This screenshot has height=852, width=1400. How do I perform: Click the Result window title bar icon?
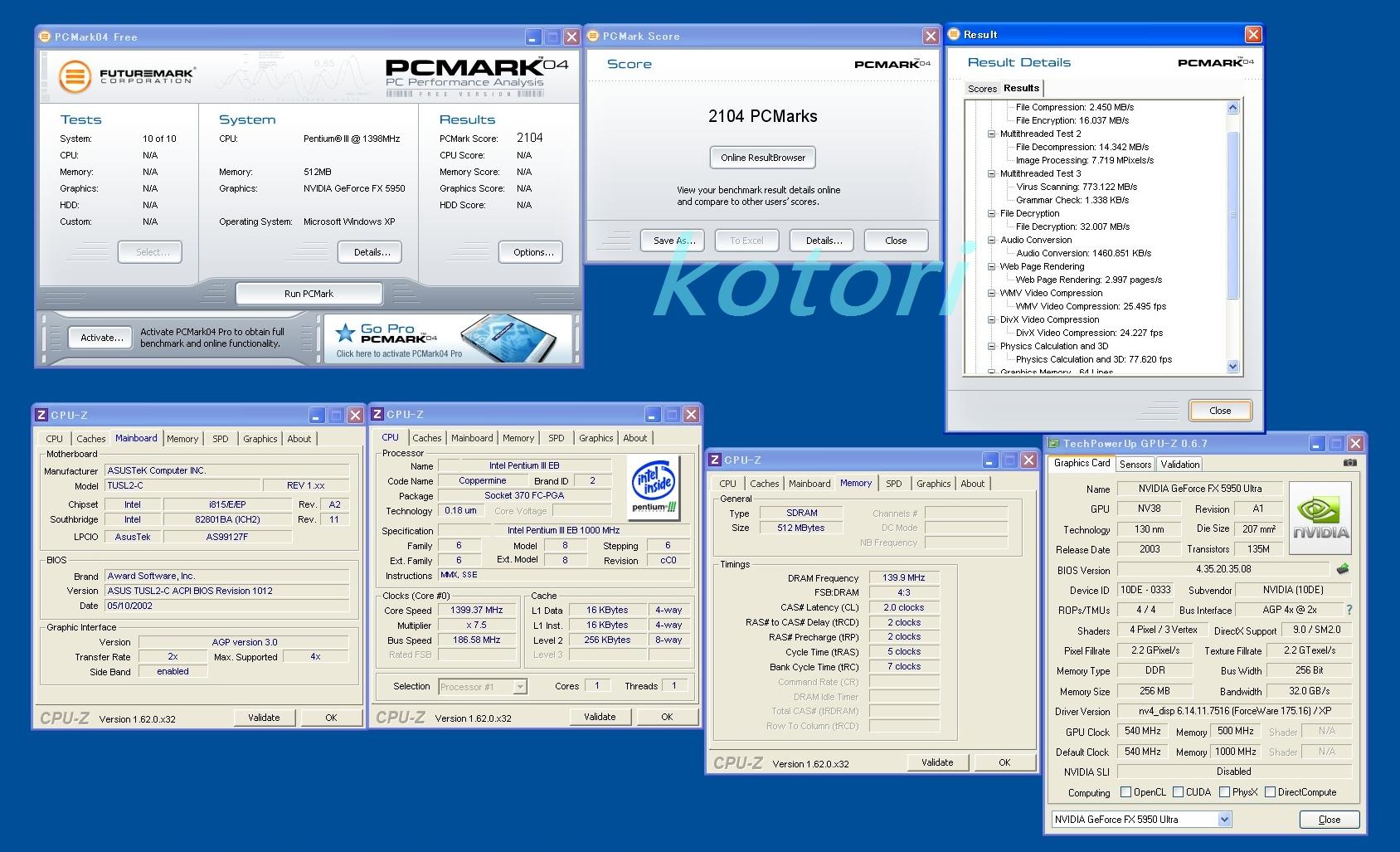pos(955,35)
